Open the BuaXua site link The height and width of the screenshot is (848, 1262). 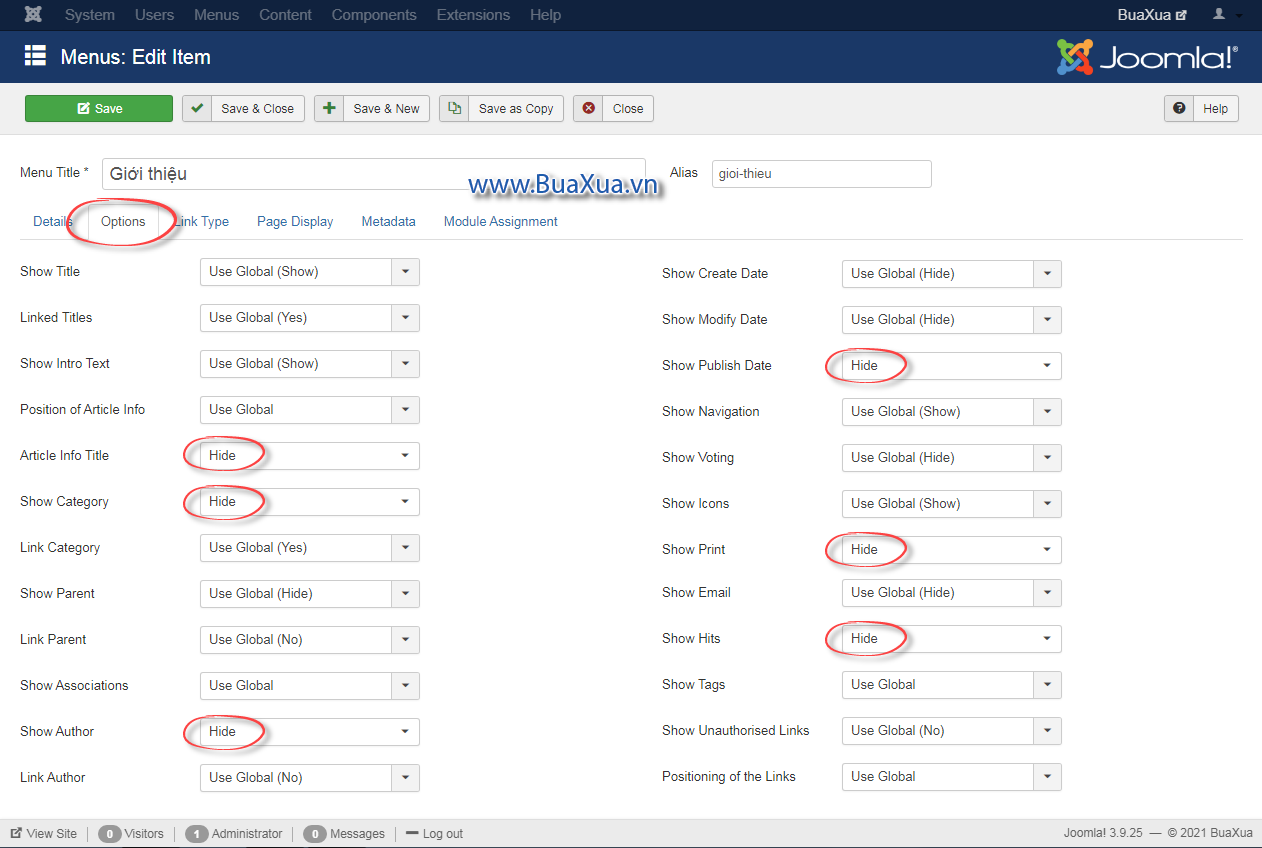[1152, 15]
